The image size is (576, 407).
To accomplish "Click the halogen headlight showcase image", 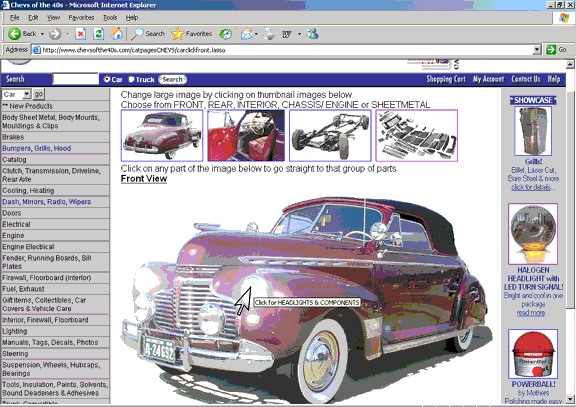I will 533,234.
